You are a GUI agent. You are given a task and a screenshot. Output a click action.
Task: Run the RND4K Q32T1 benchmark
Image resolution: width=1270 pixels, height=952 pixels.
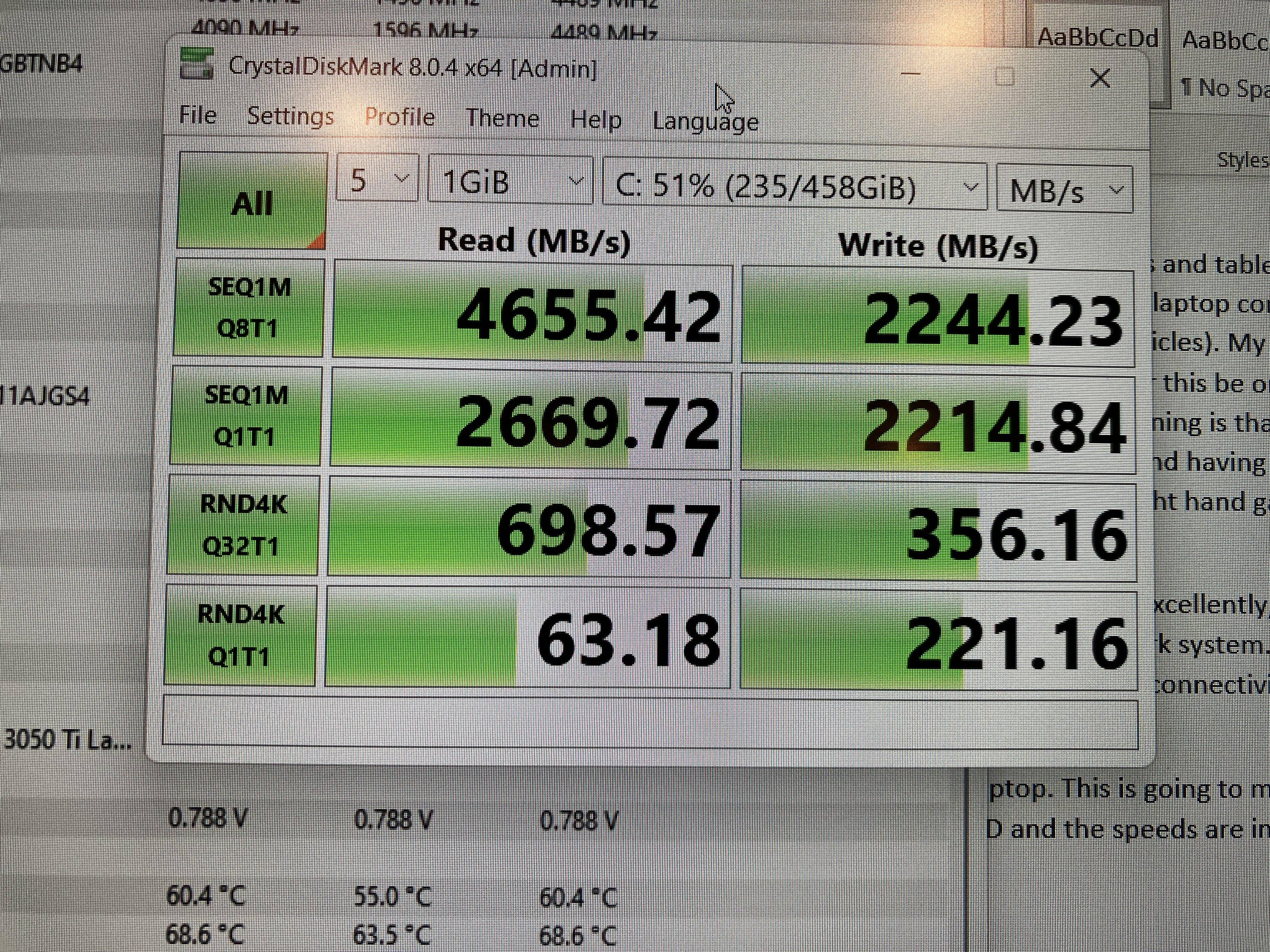243,525
